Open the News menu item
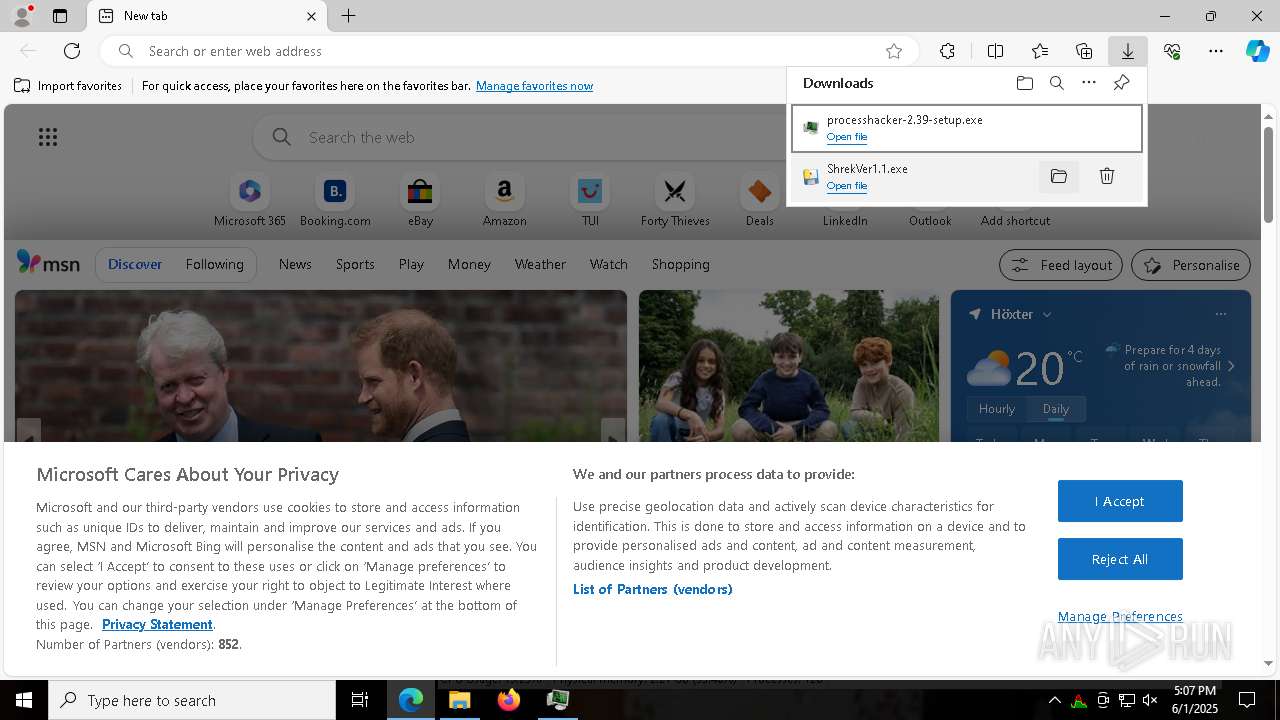 [x=295, y=264]
